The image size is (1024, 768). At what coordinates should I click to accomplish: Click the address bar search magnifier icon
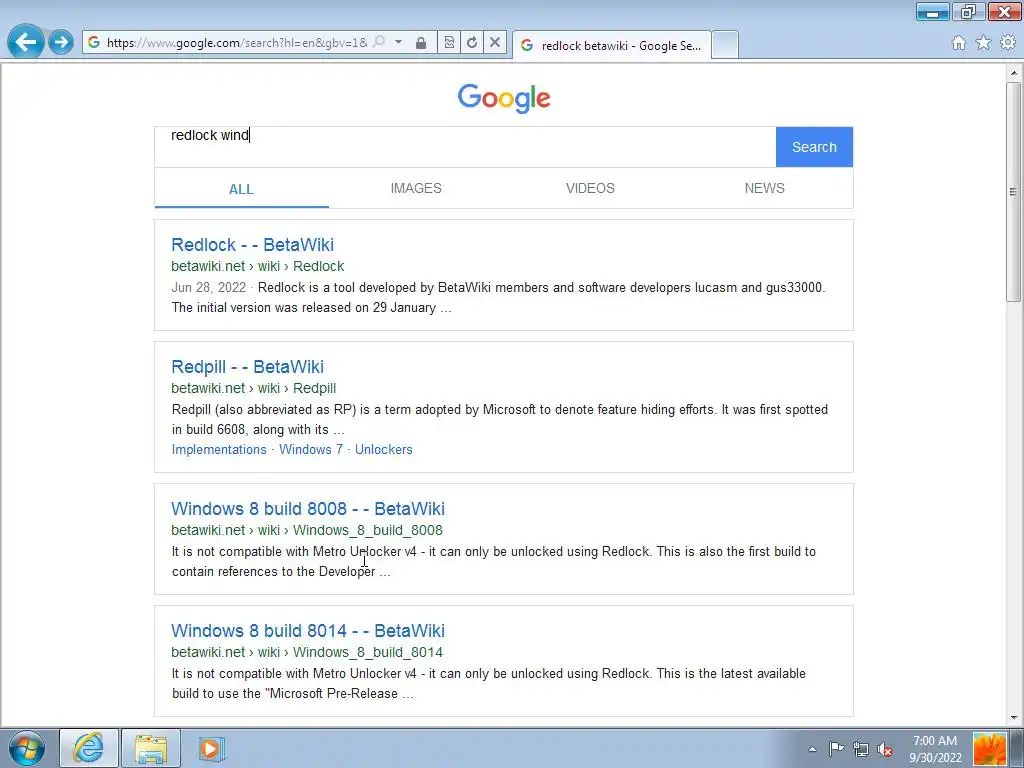tap(379, 42)
